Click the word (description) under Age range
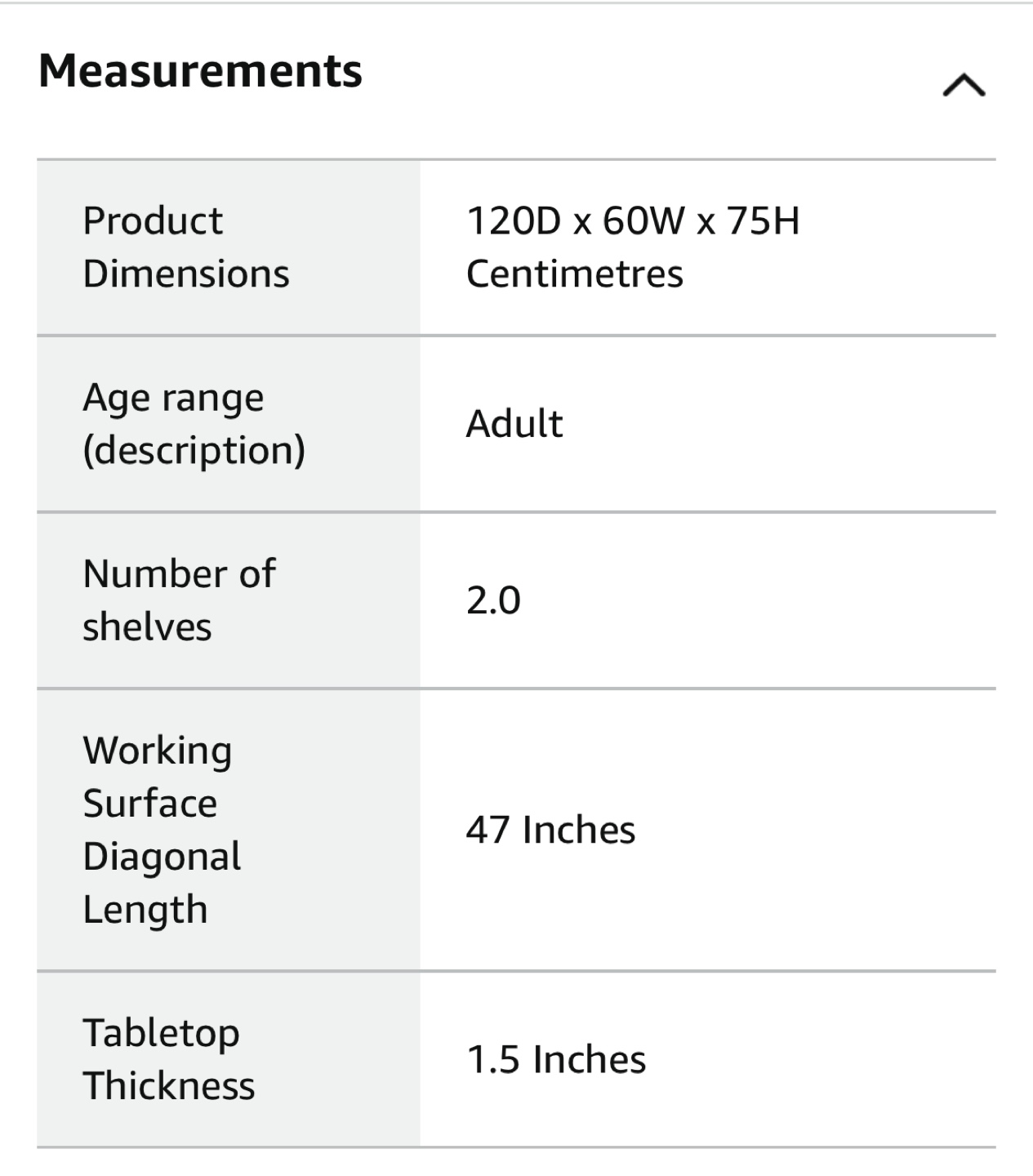This screenshot has width=1033, height=1176. click(194, 450)
